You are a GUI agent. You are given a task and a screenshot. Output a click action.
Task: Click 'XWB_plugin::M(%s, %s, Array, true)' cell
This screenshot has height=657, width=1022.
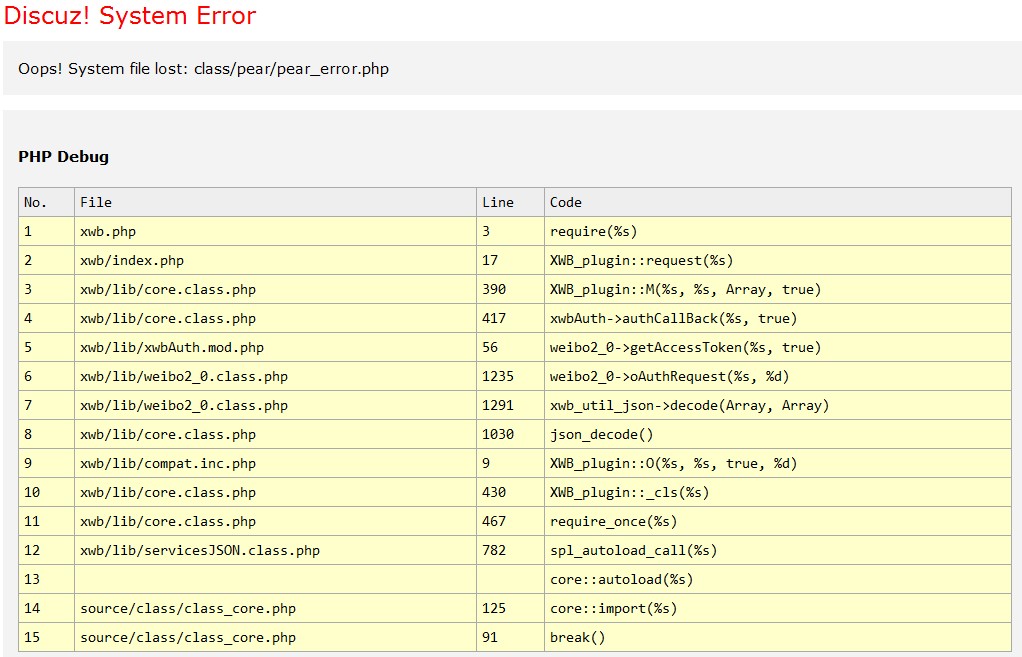778,289
